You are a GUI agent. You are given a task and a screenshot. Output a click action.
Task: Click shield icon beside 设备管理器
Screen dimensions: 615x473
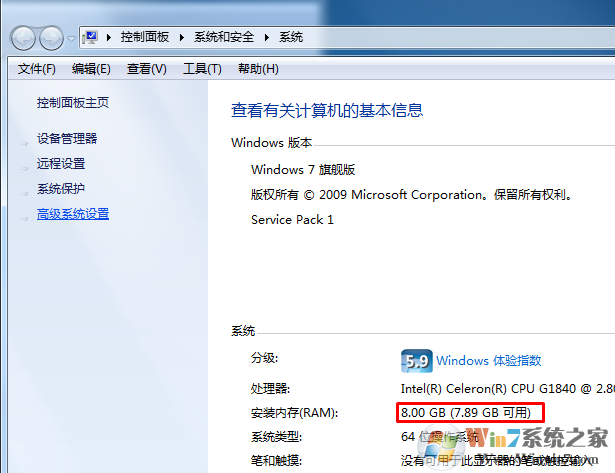tap(25, 144)
